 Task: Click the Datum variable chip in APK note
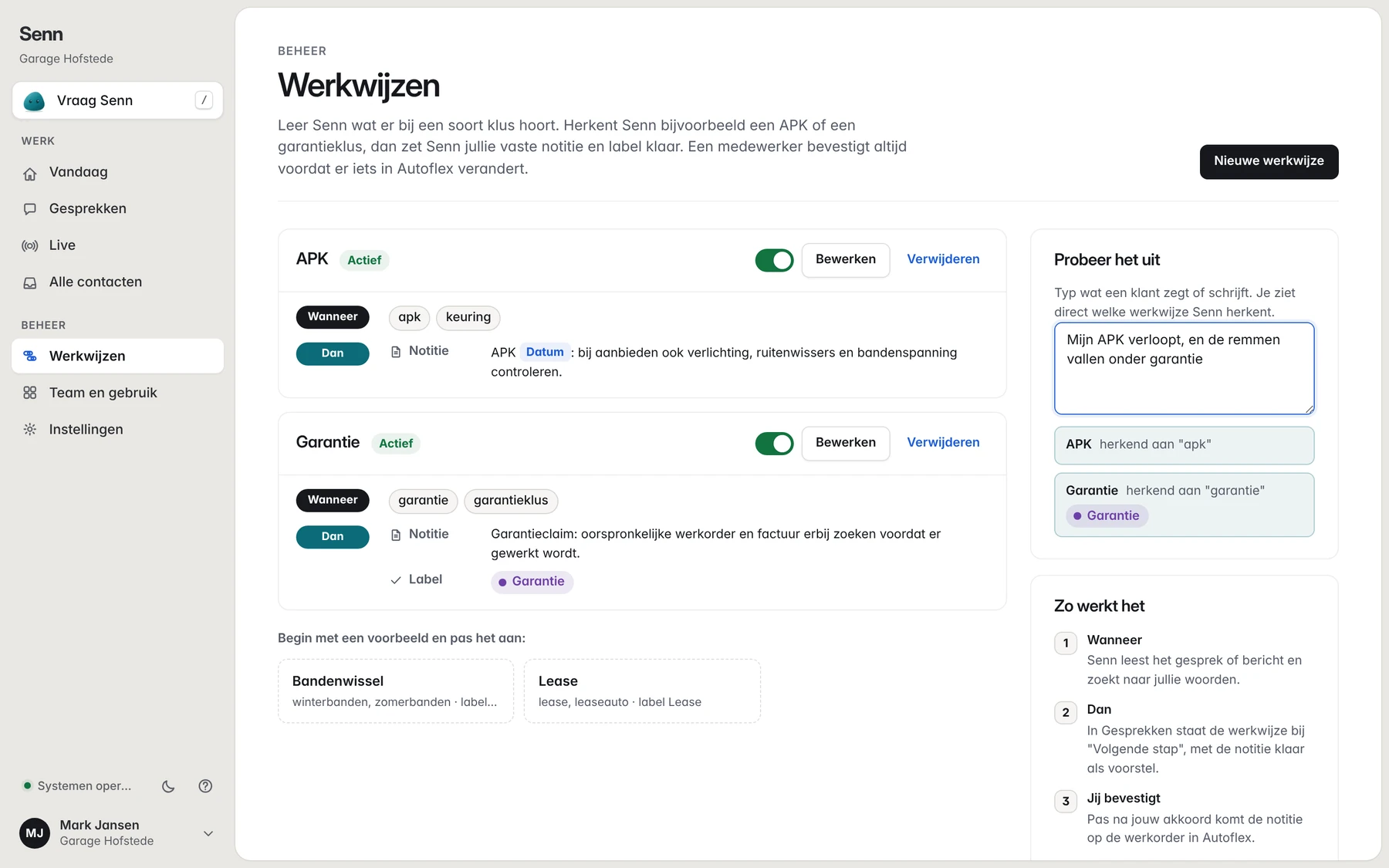(x=545, y=353)
